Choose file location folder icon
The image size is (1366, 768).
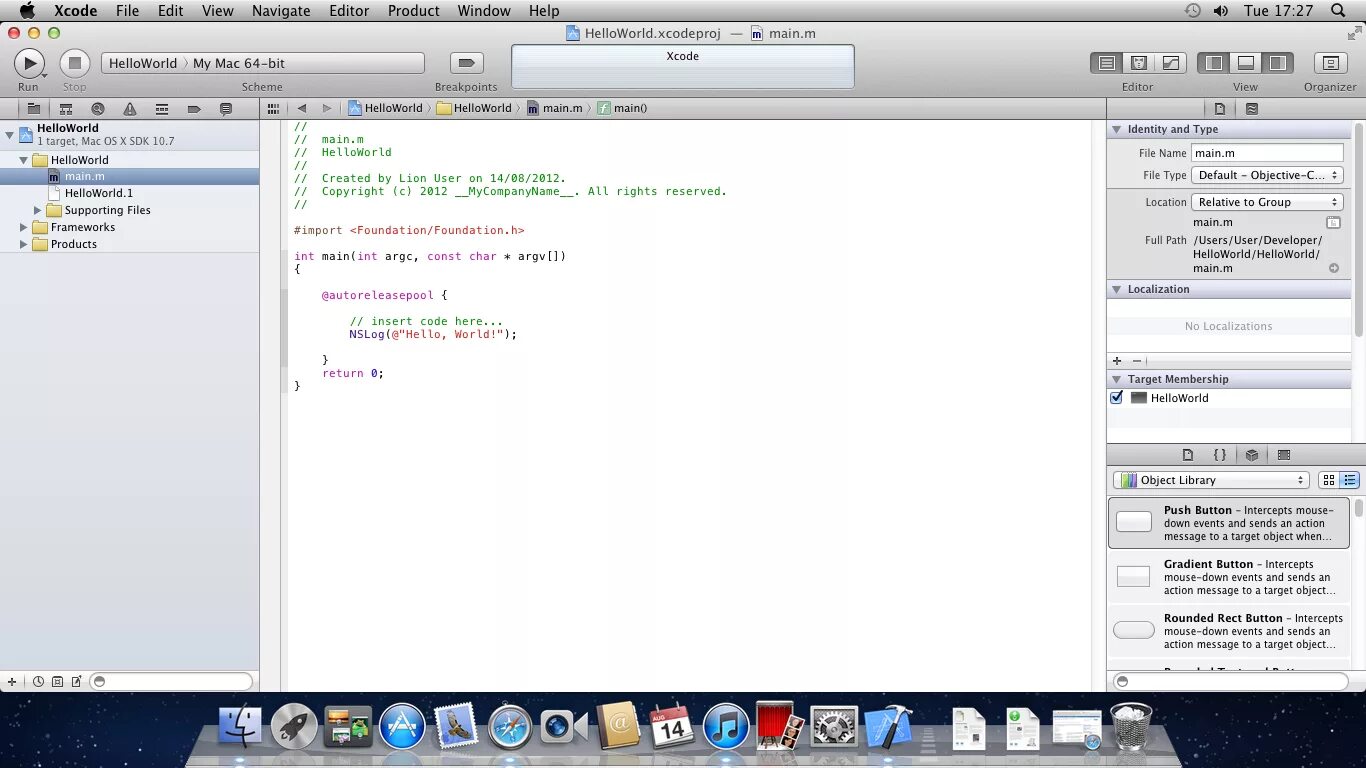[x=1333, y=222]
